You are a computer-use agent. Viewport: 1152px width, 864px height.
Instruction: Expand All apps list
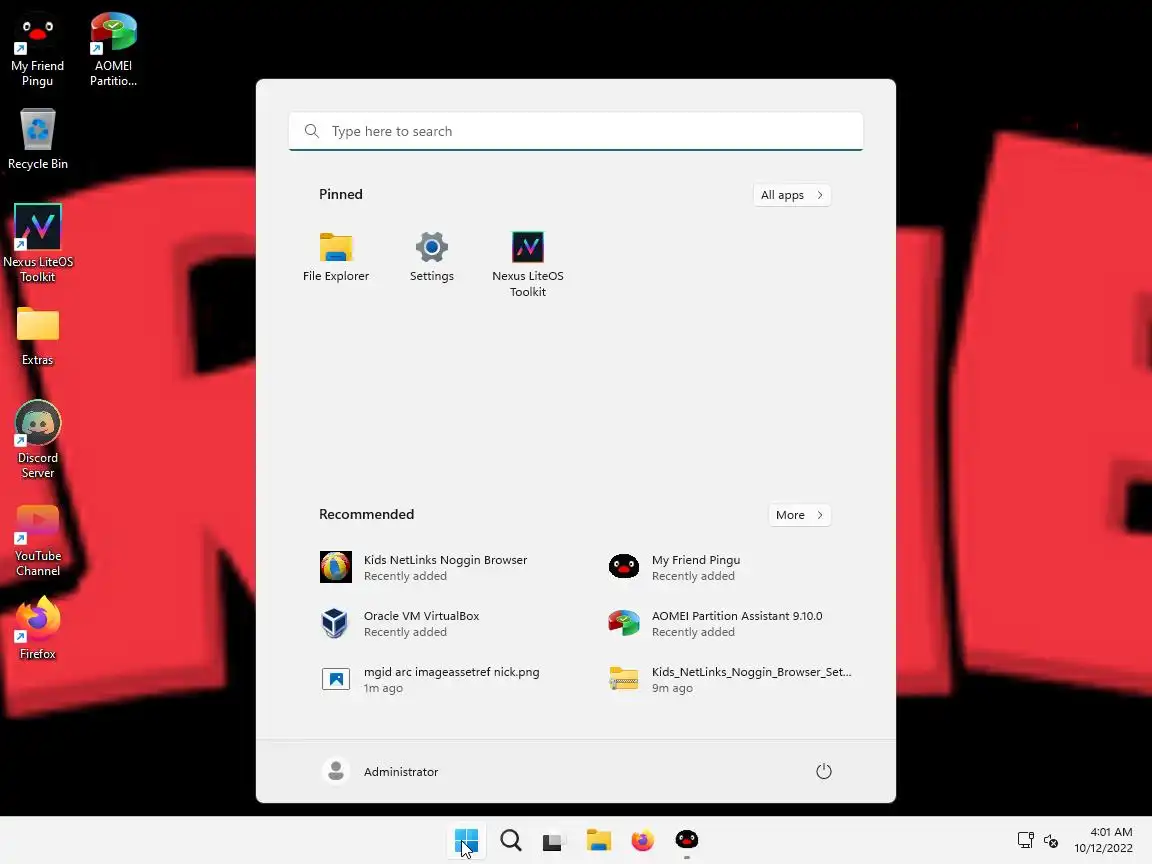792,195
